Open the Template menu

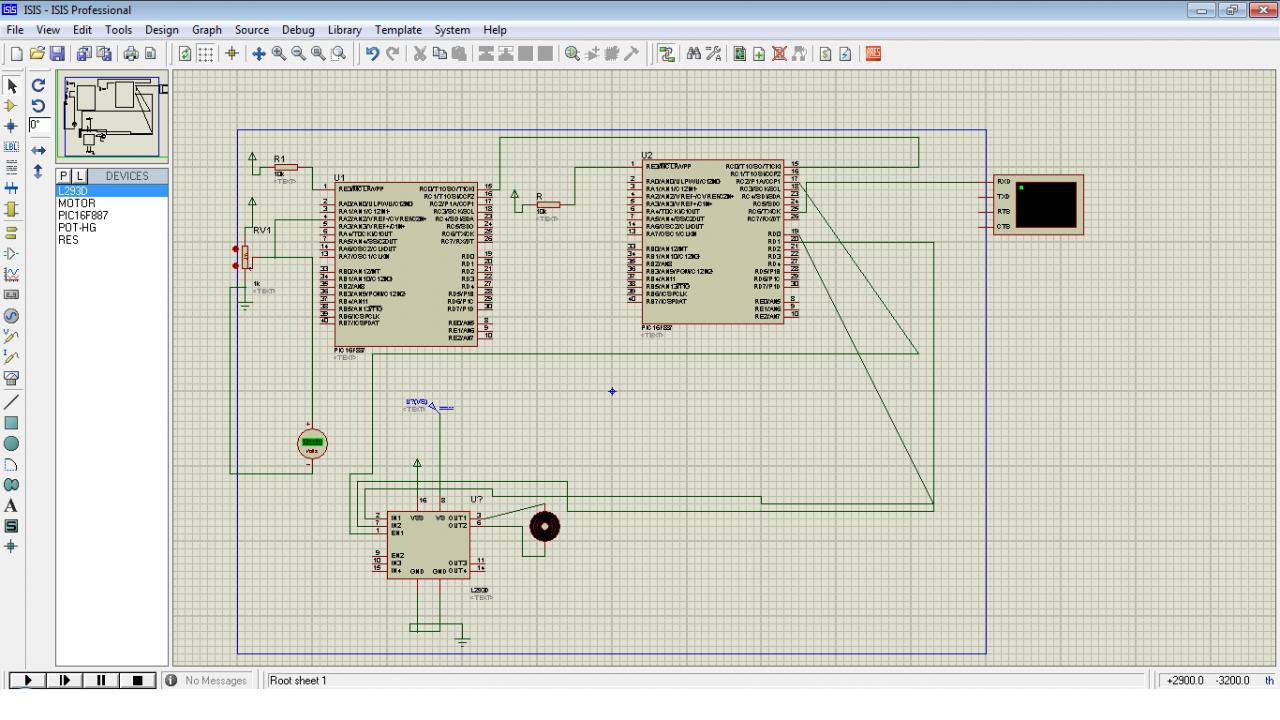398,30
